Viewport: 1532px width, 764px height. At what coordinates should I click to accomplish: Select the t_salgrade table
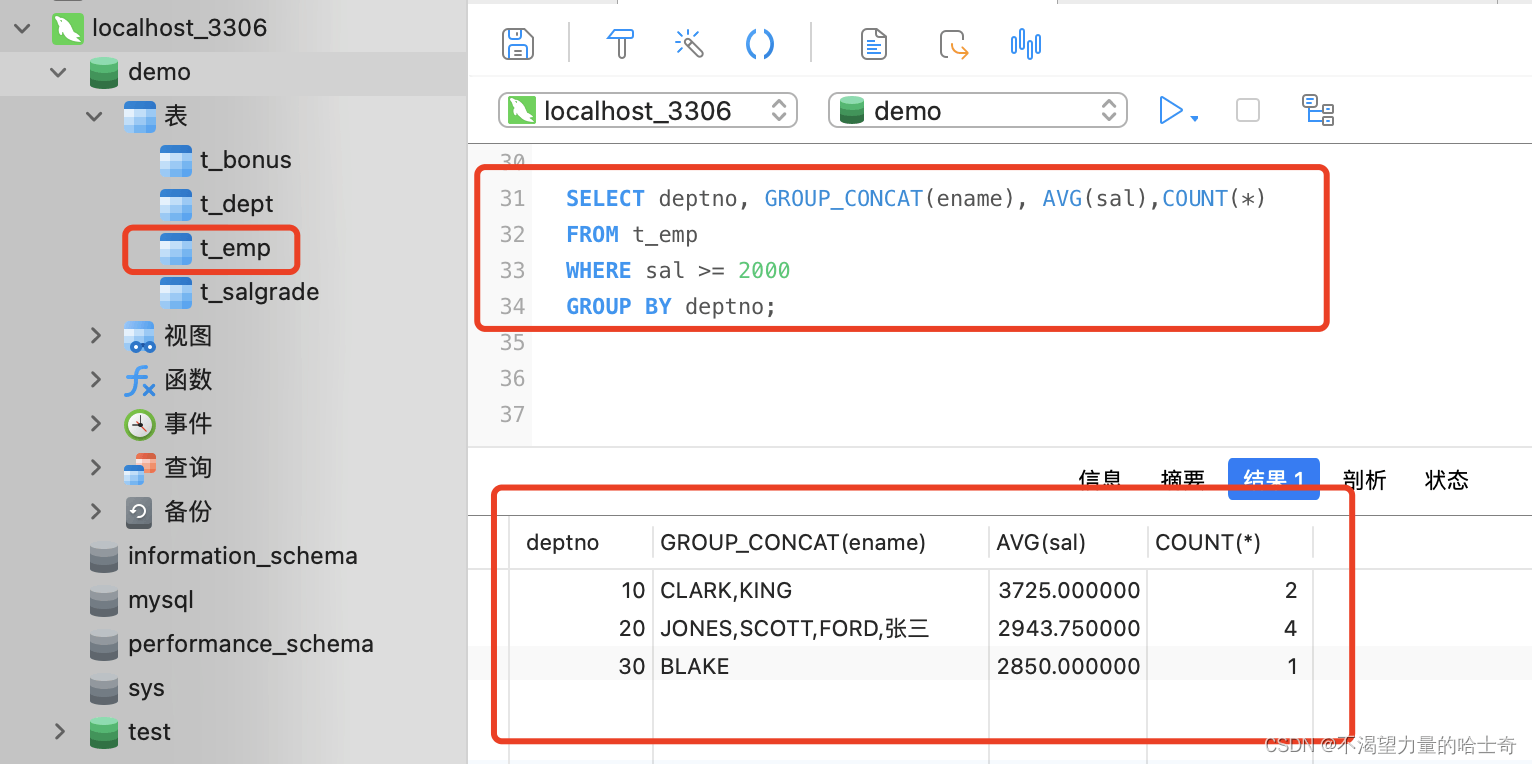point(258,292)
